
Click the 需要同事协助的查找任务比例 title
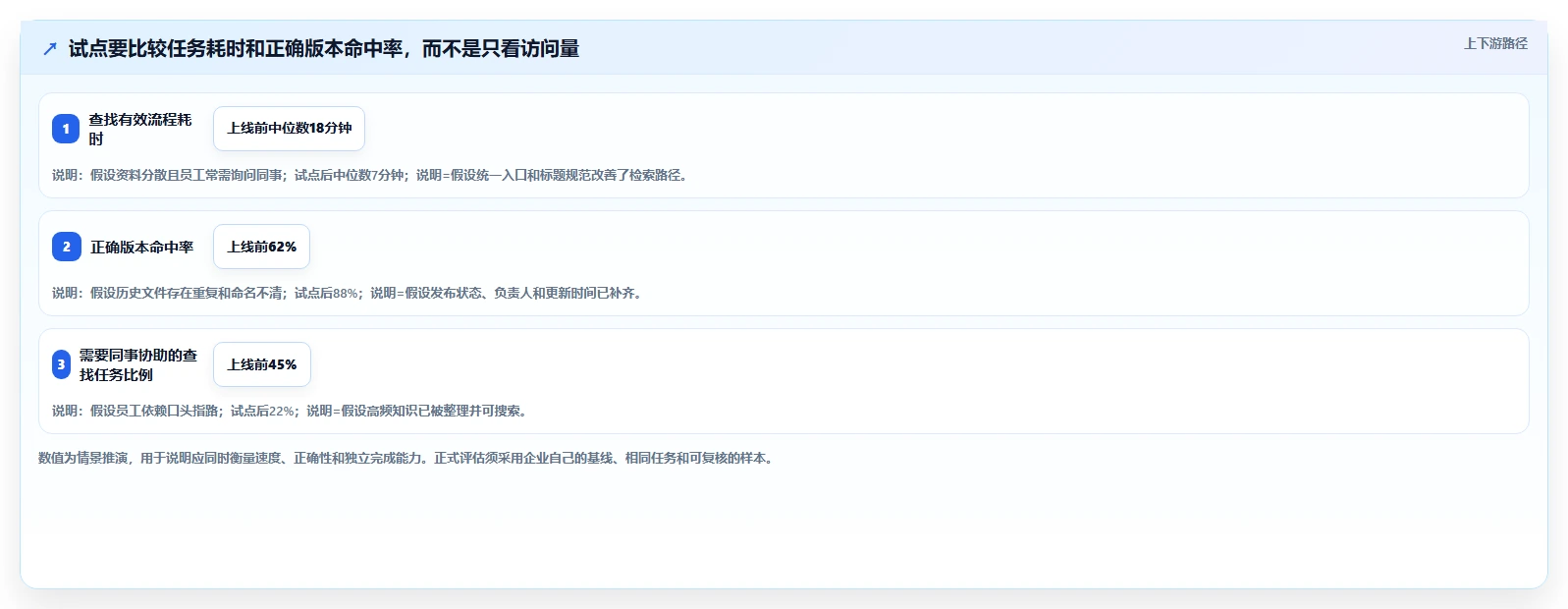138,364
